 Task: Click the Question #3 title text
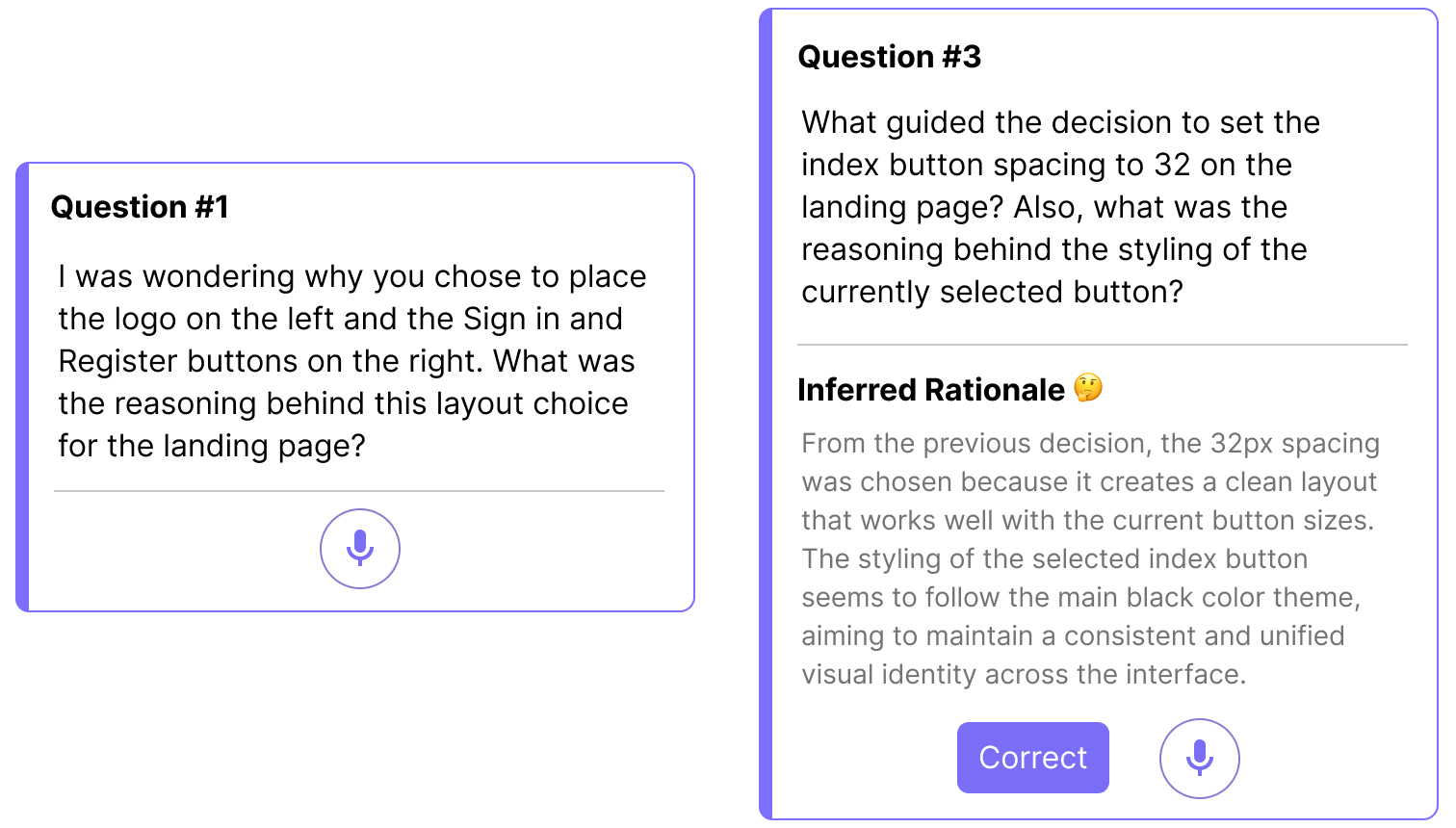[x=891, y=57]
